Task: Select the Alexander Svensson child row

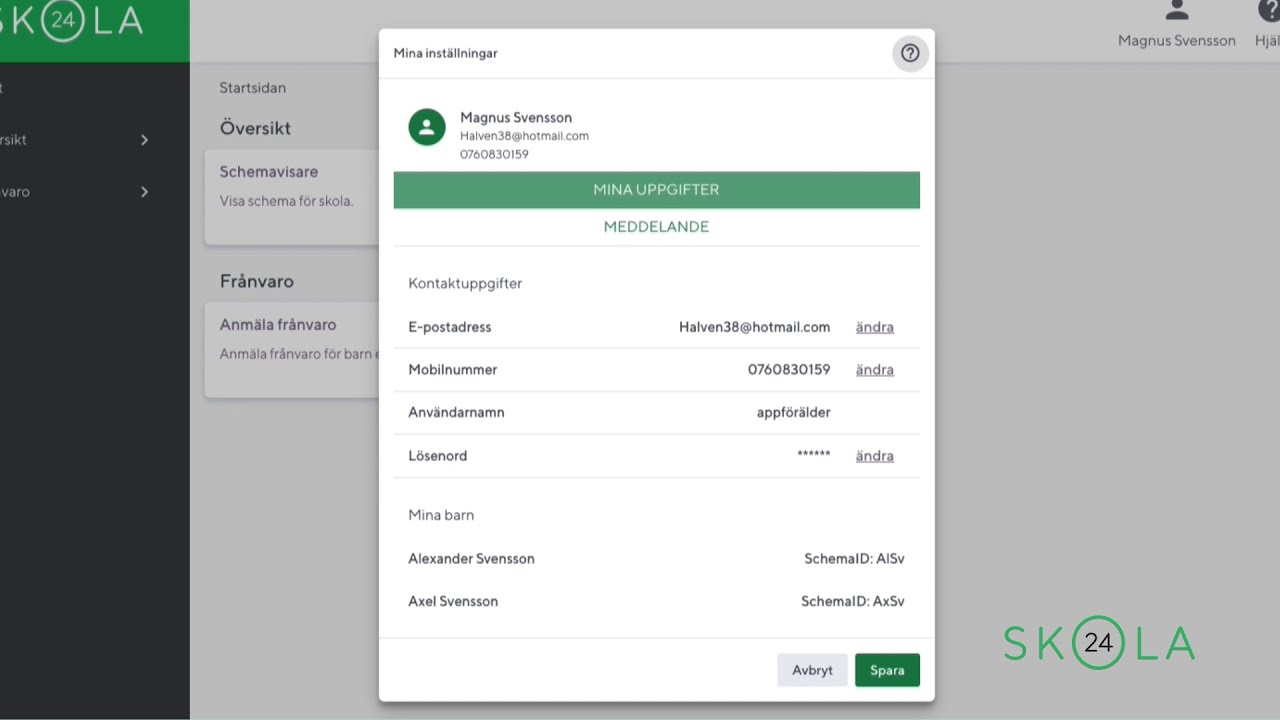Action: (x=656, y=559)
